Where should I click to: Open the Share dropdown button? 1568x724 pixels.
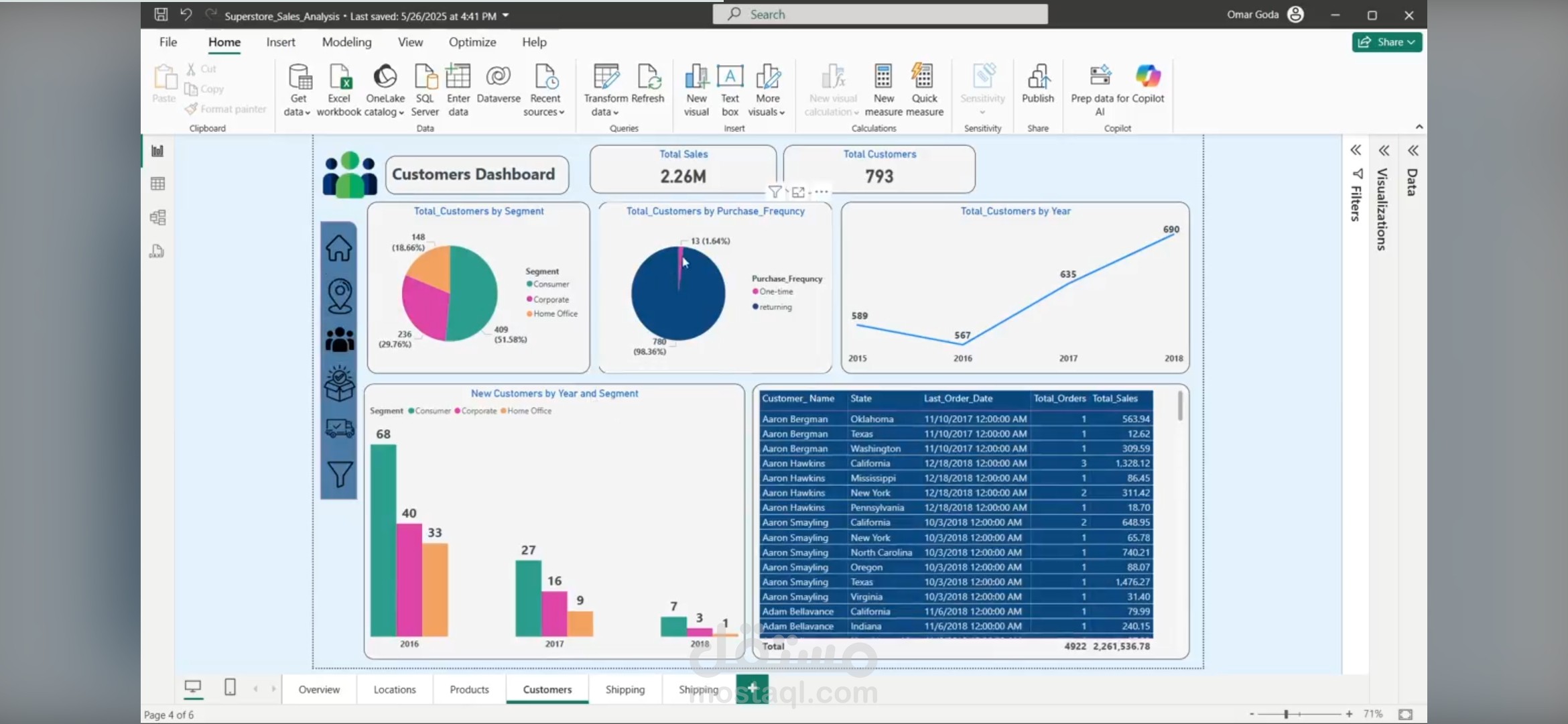click(x=1387, y=42)
